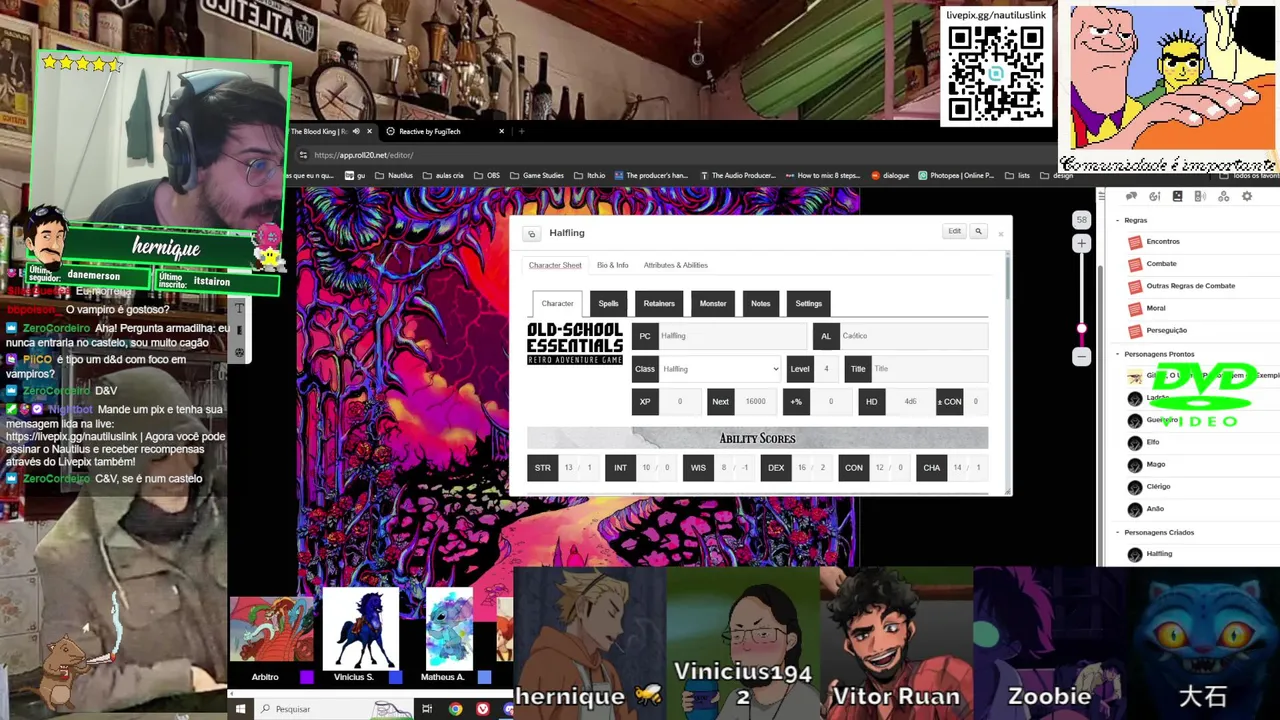The image size is (1280, 720).
Task: Open the Itch.io bookmark folder
Action: 590,175
